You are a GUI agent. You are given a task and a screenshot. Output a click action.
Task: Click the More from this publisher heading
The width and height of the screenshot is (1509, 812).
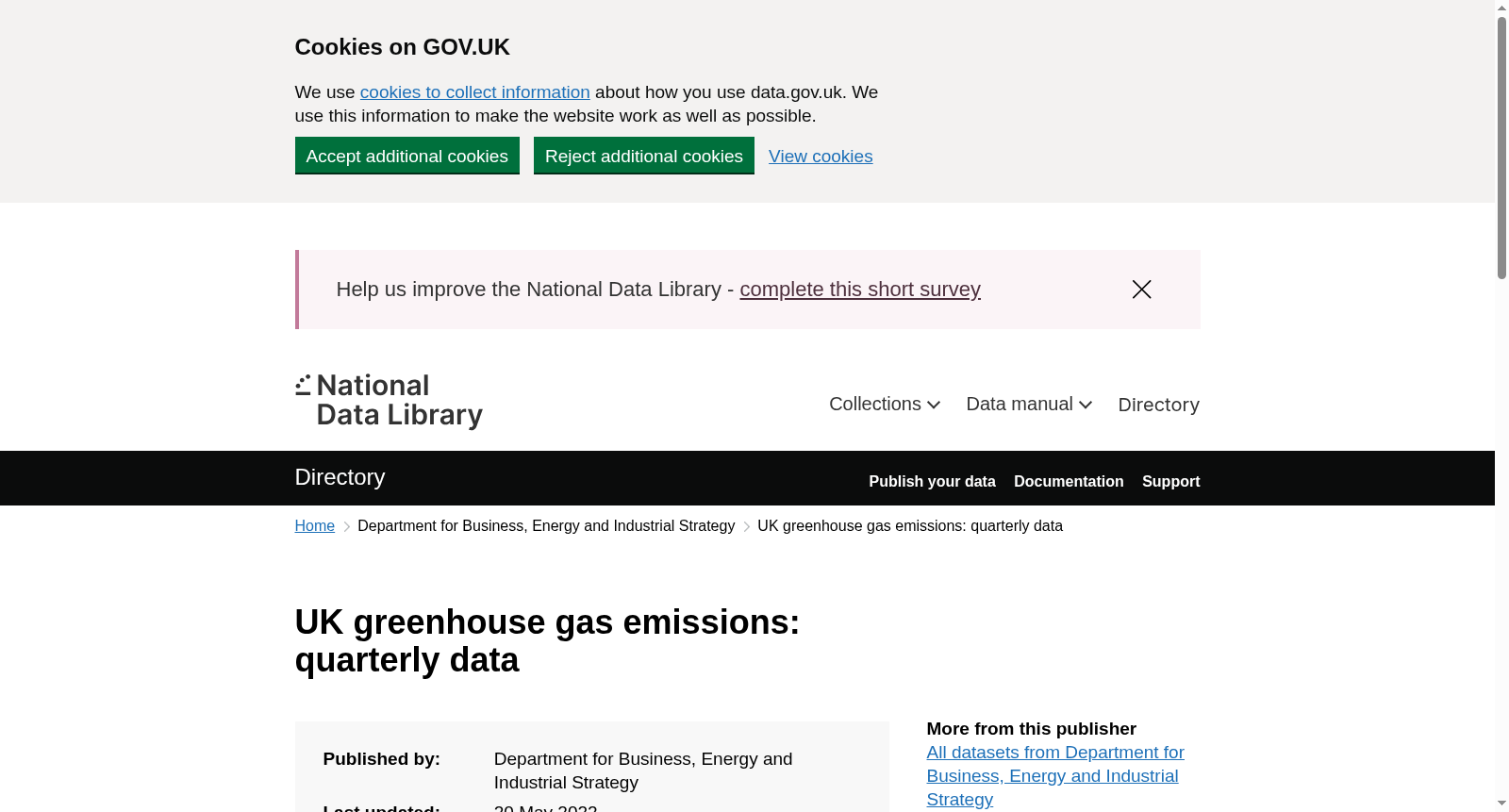coord(1031,729)
